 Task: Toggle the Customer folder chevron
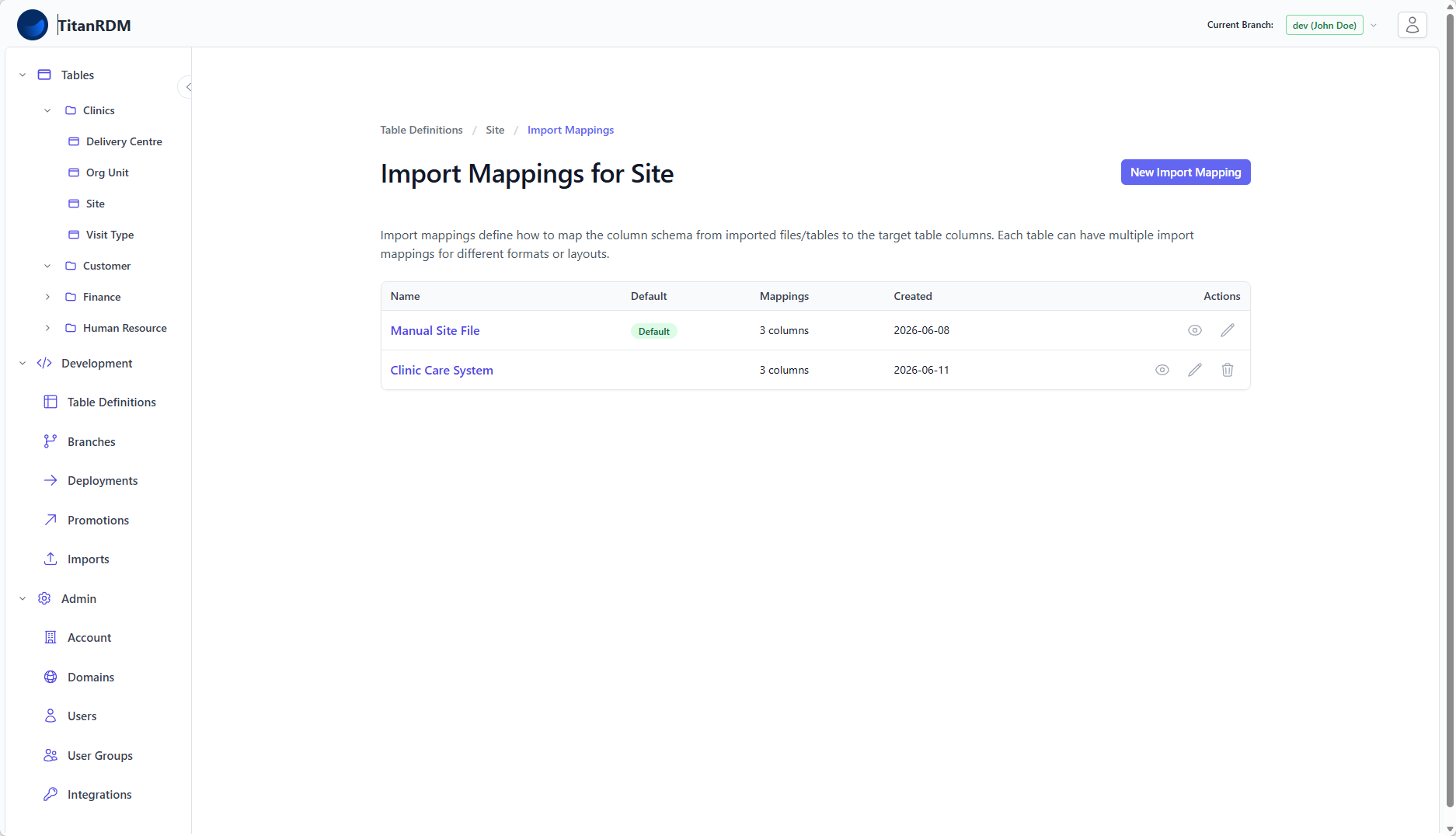[47, 266]
